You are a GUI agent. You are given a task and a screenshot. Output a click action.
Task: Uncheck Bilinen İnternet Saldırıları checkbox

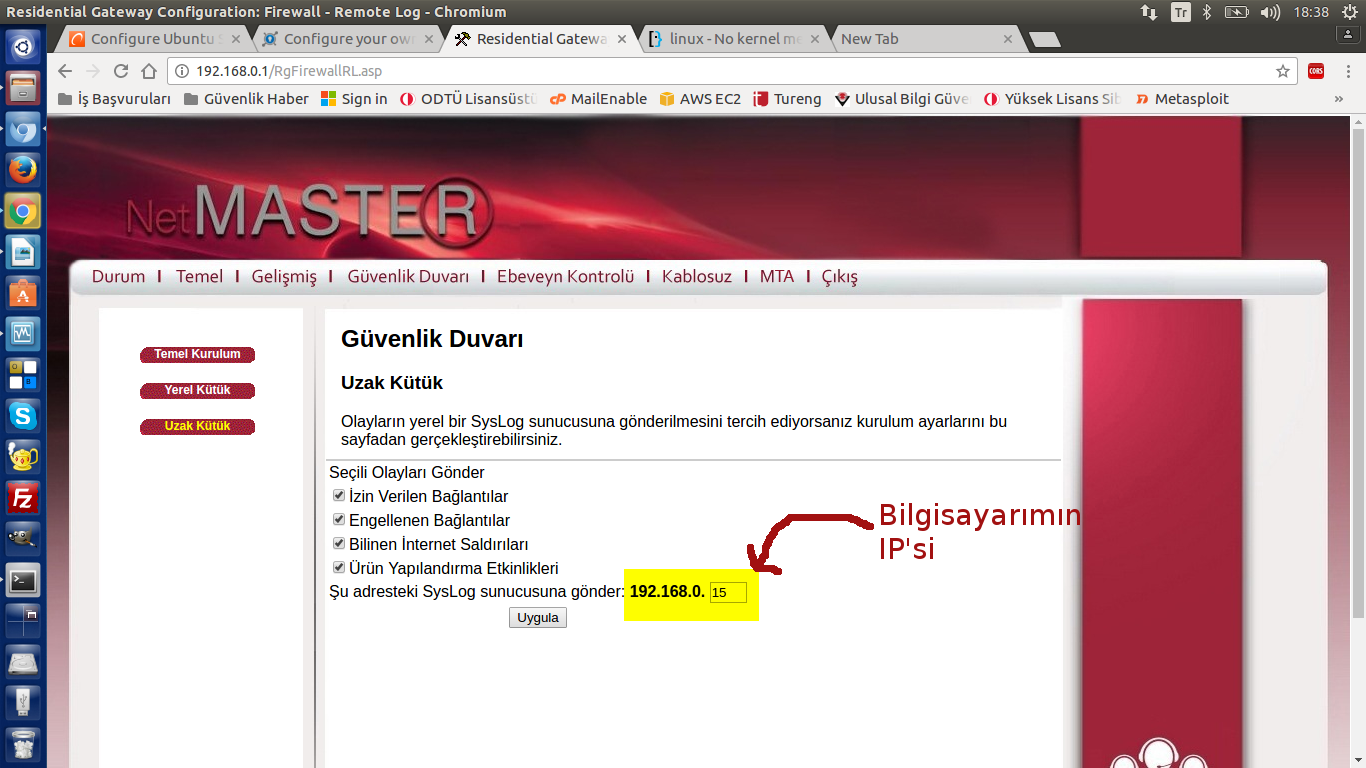tap(339, 543)
